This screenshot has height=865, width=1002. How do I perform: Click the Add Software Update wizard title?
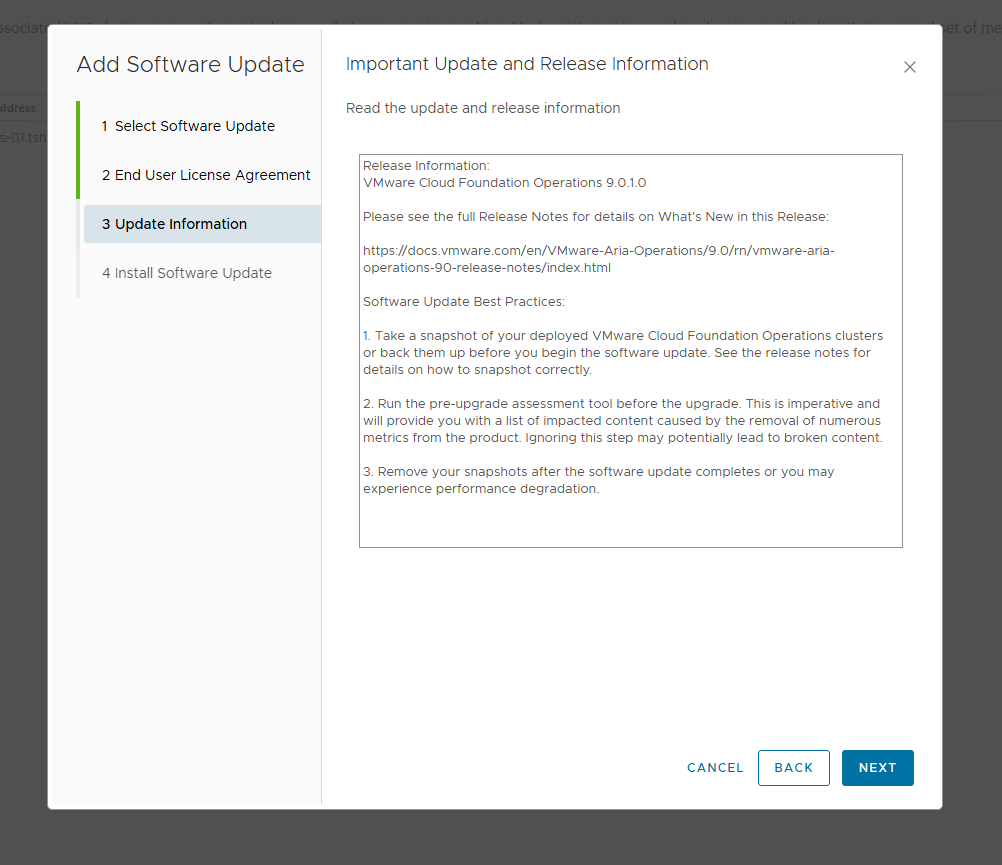[x=190, y=65]
